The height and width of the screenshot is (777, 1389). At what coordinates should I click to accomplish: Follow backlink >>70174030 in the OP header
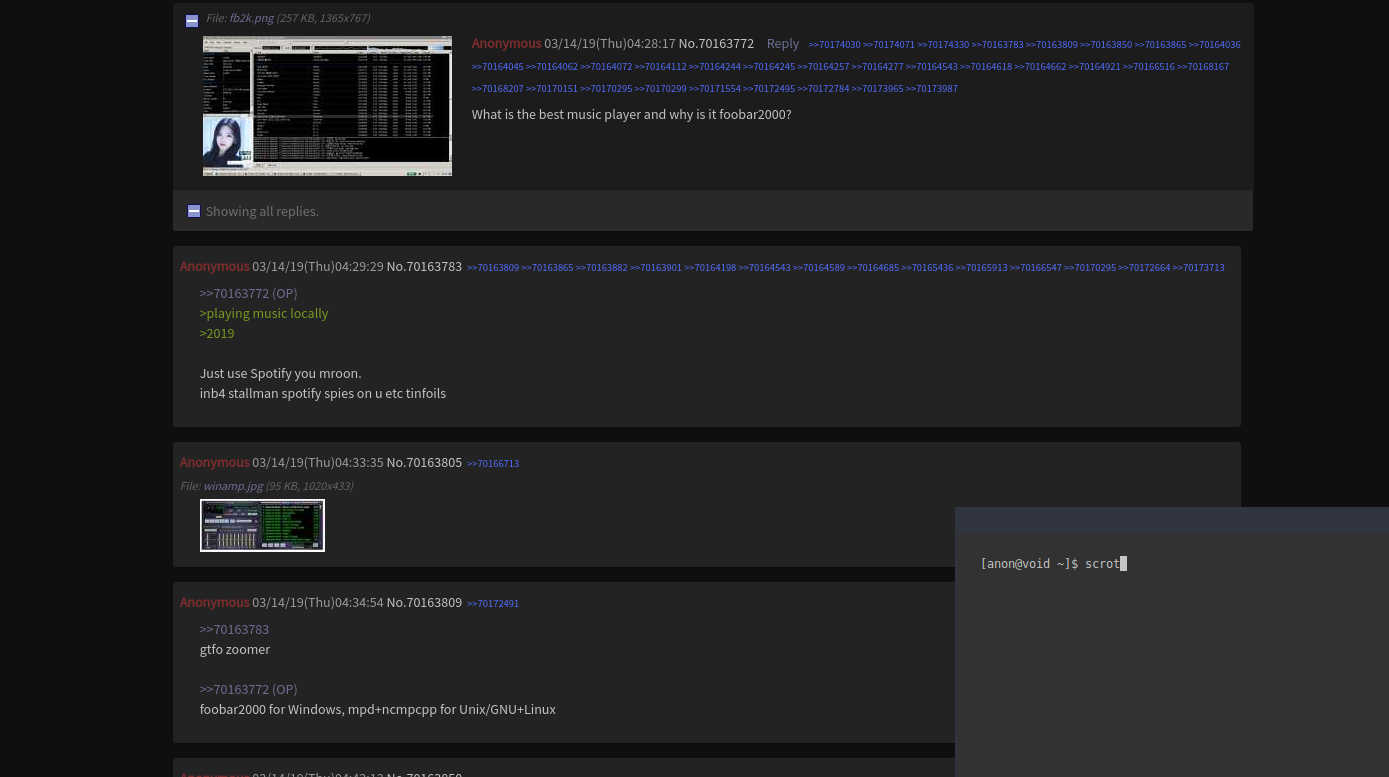(835, 44)
